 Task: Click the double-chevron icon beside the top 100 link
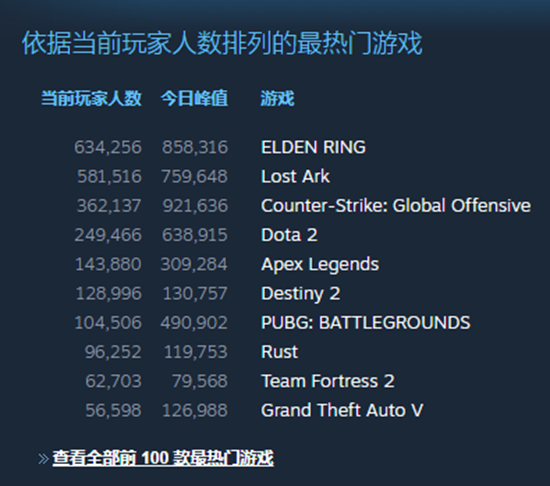pos(43,459)
